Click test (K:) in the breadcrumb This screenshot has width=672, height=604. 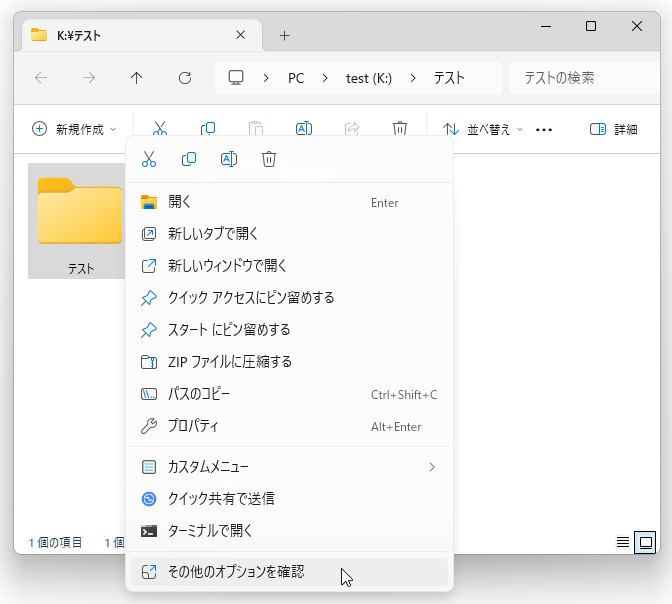(x=369, y=78)
